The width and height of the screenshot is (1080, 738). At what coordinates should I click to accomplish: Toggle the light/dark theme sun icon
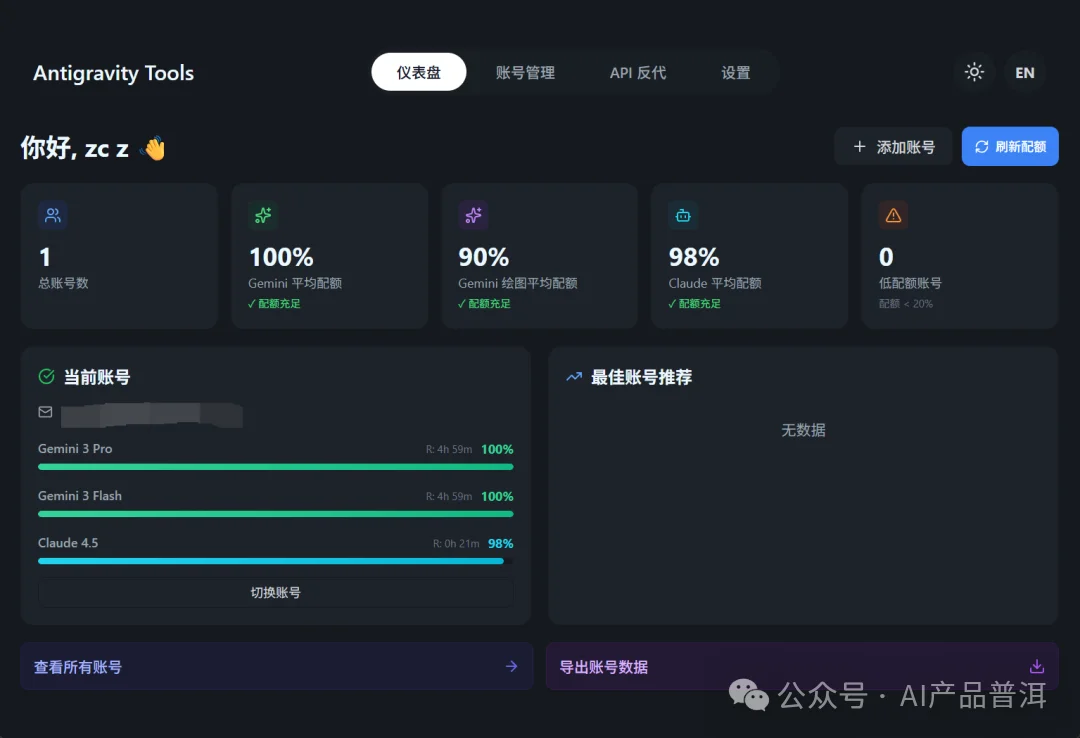pos(974,72)
